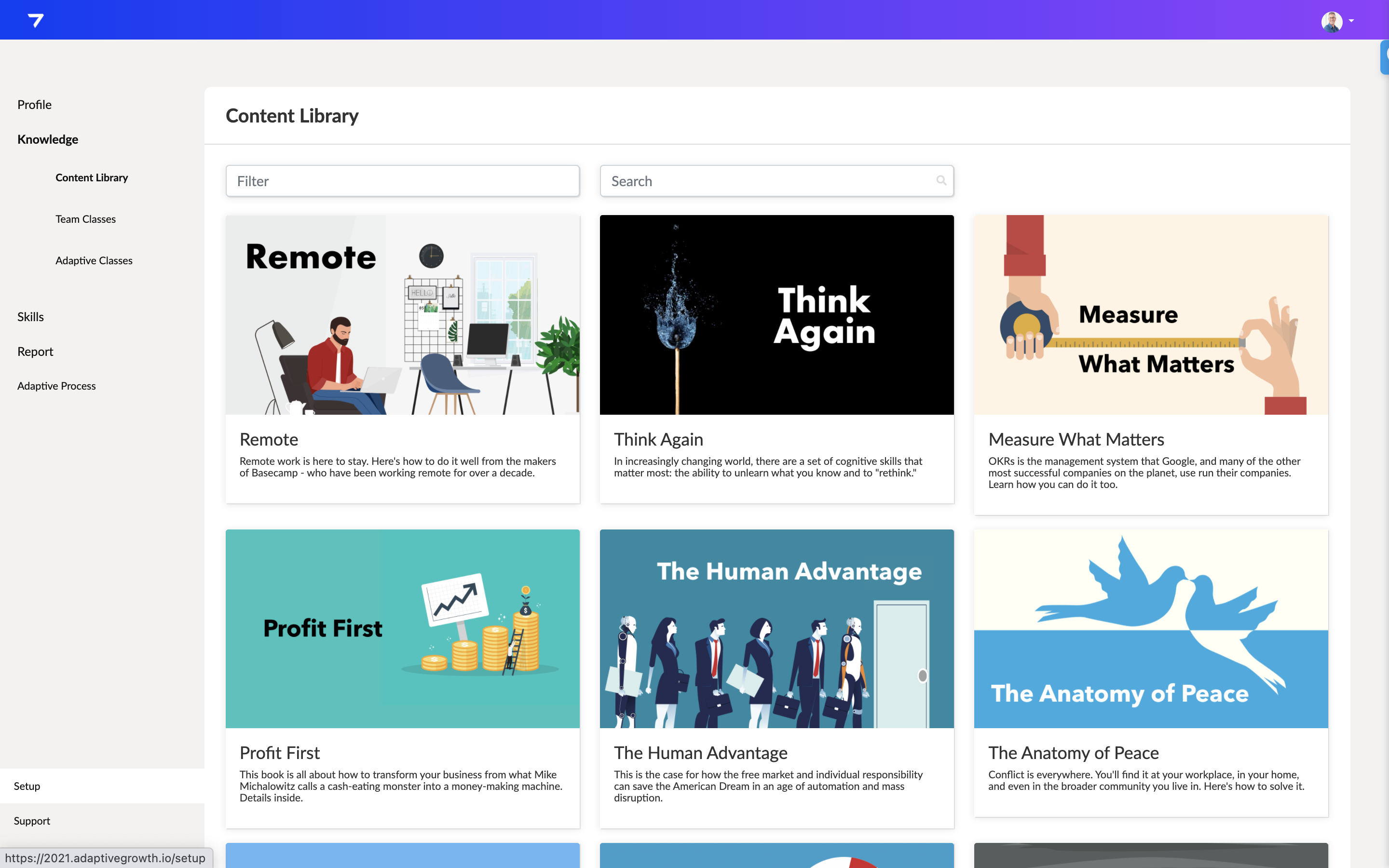Open the account dropdown arrow

point(1352,21)
